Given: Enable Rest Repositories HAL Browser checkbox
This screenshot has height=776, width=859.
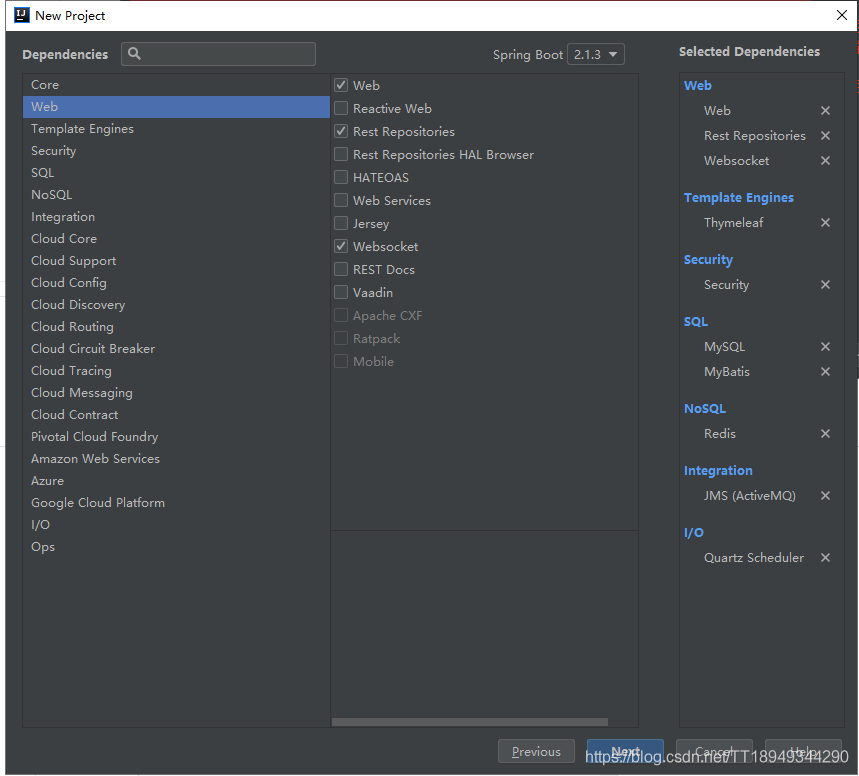Looking at the screenshot, I should click(341, 154).
